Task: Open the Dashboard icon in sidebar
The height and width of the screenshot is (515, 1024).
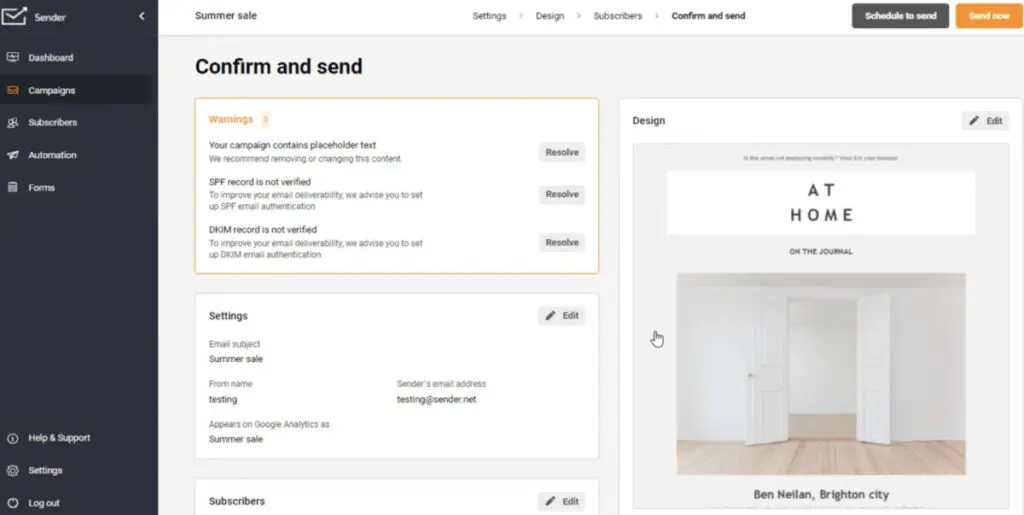Action: tap(12, 58)
